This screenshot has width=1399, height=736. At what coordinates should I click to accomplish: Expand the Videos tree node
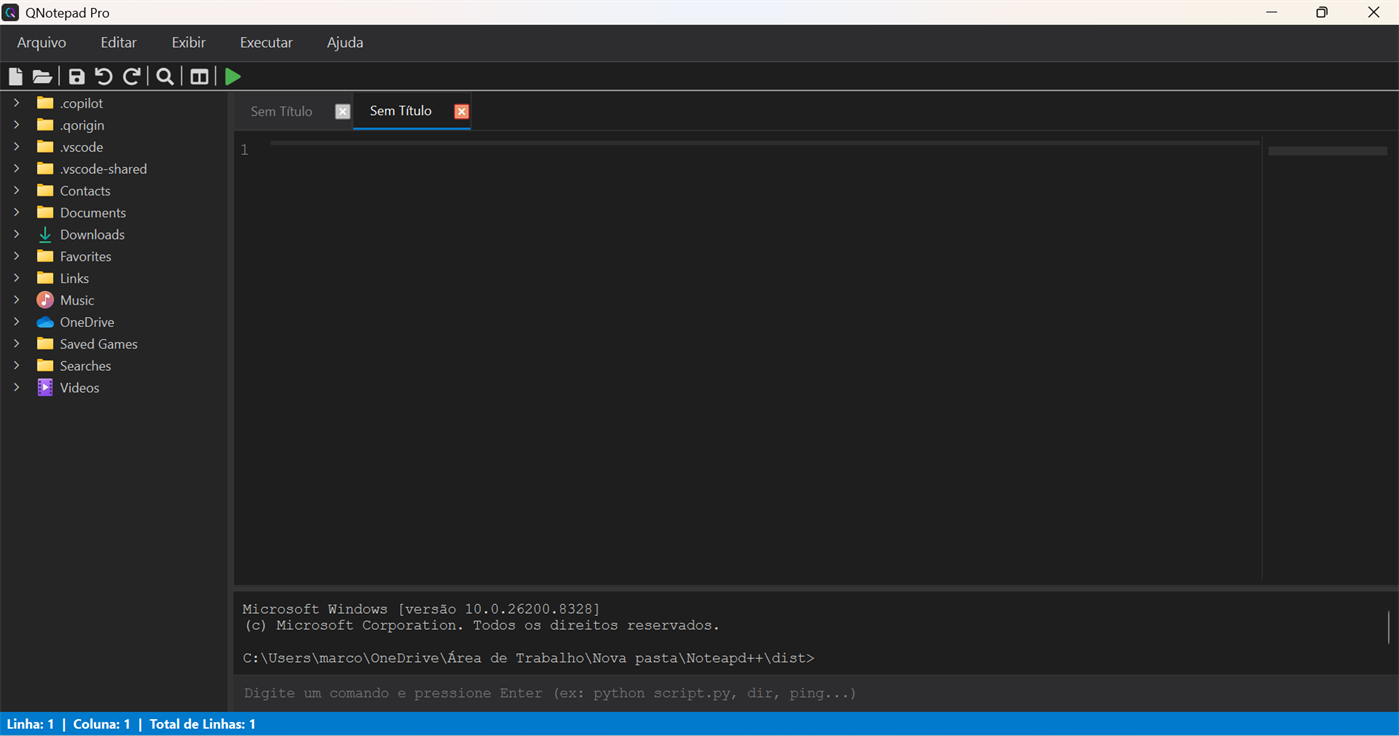[16, 388]
